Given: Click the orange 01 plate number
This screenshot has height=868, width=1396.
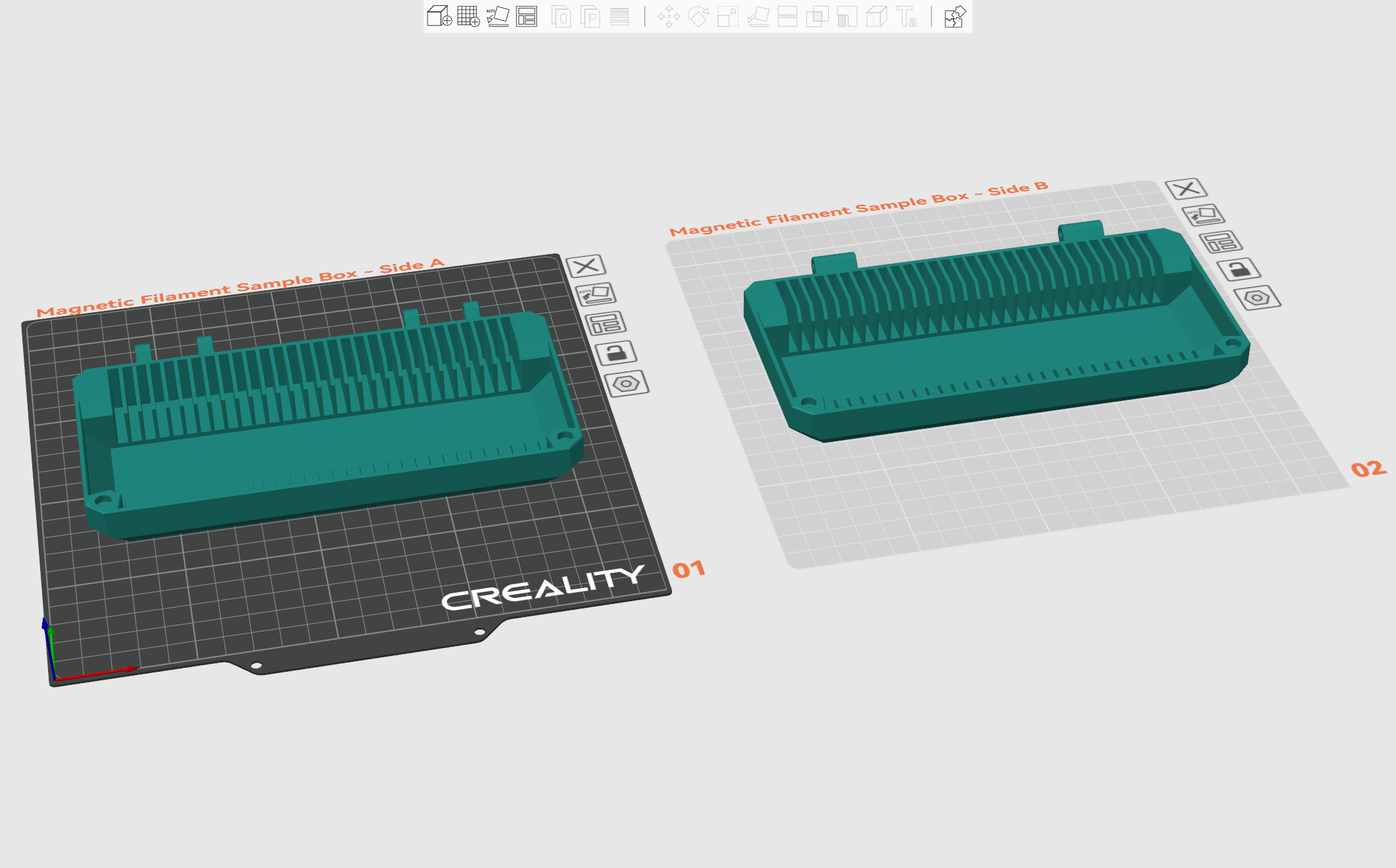Looking at the screenshot, I should point(688,570).
